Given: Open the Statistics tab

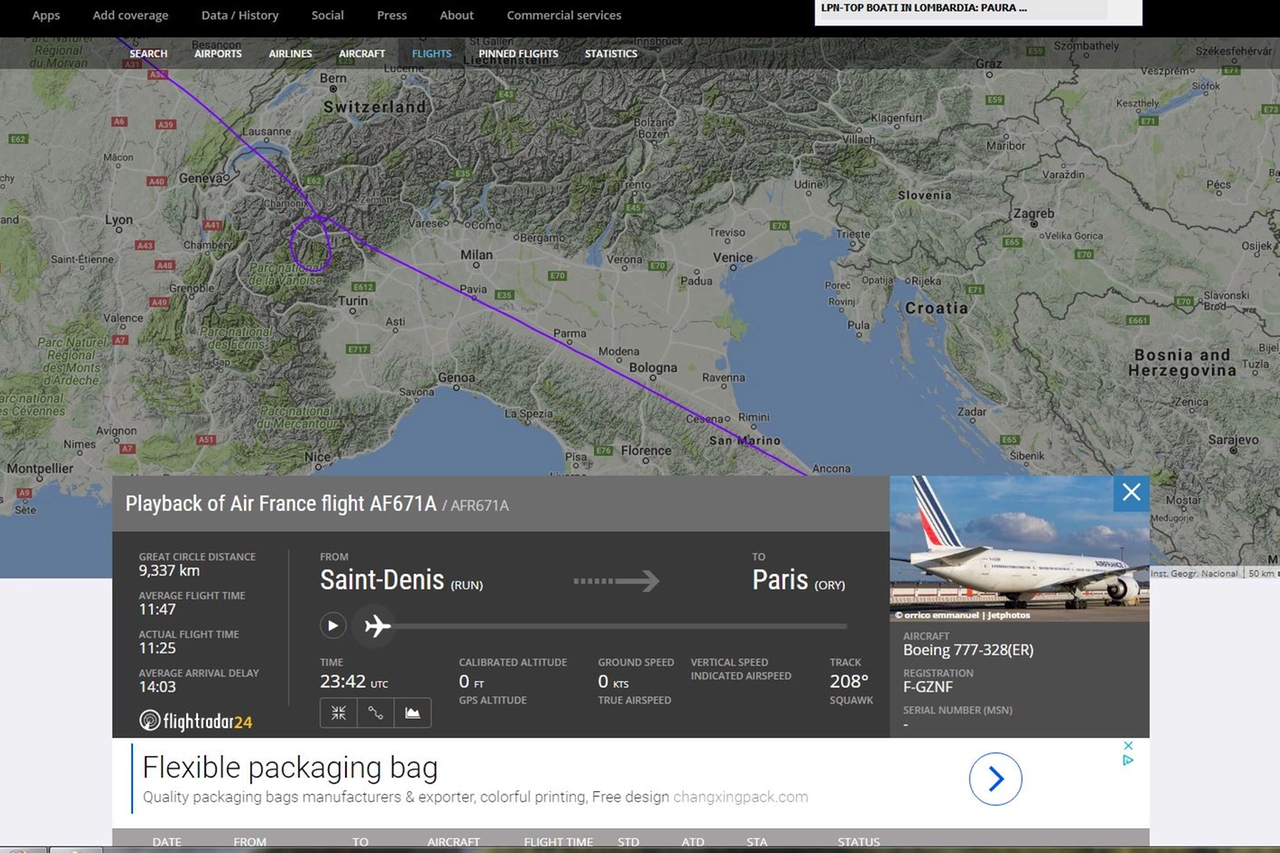Looking at the screenshot, I should [611, 54].
